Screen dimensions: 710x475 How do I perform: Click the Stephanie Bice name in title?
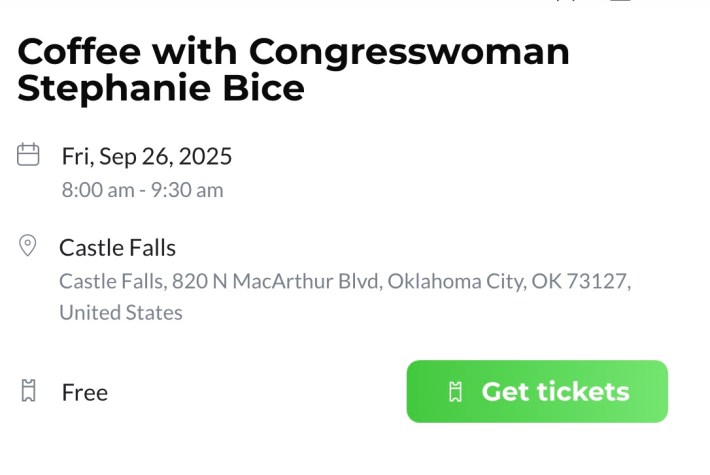click(161, 88)
